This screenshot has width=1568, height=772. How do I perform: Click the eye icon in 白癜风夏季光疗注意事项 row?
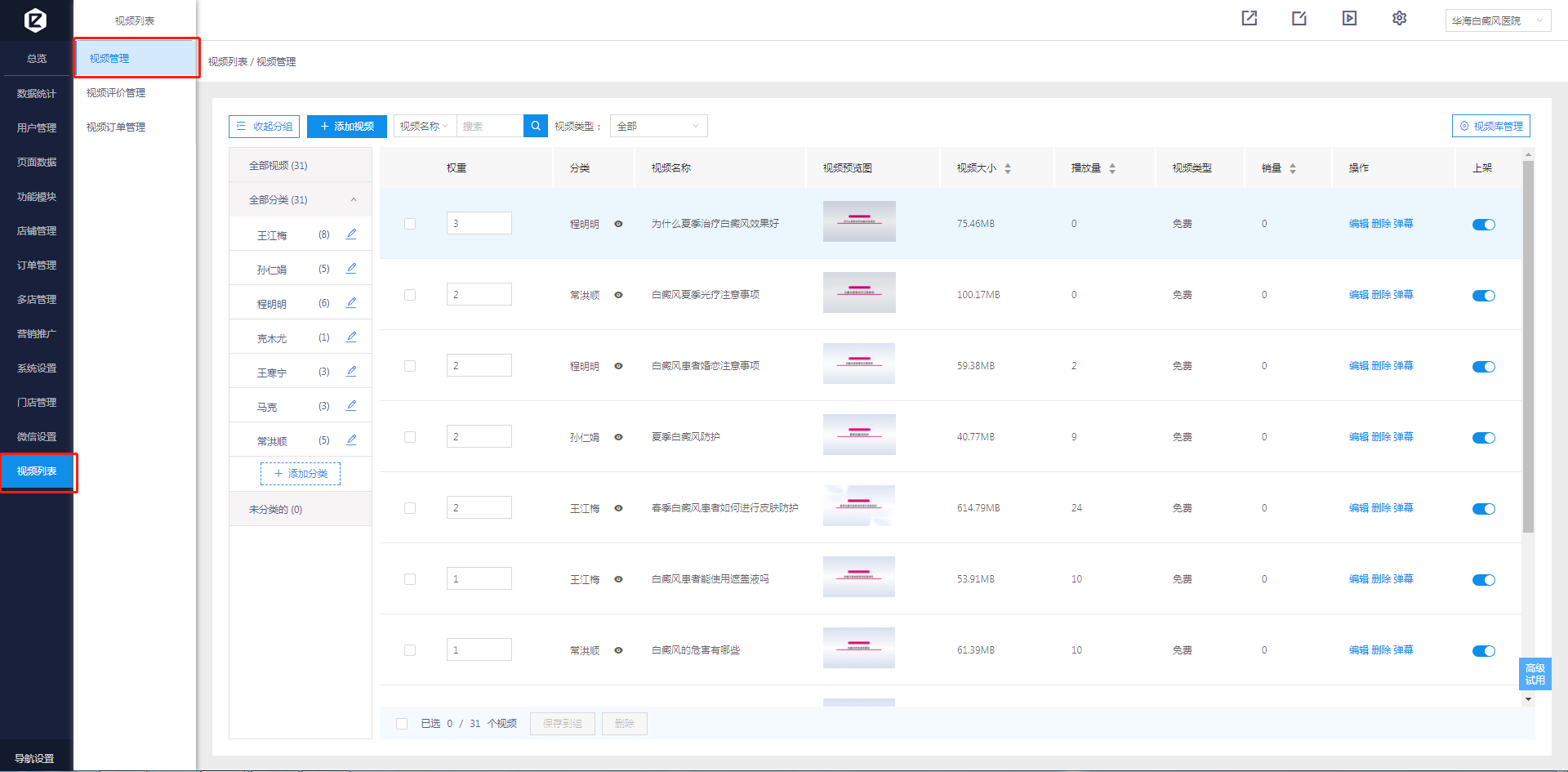618,295
